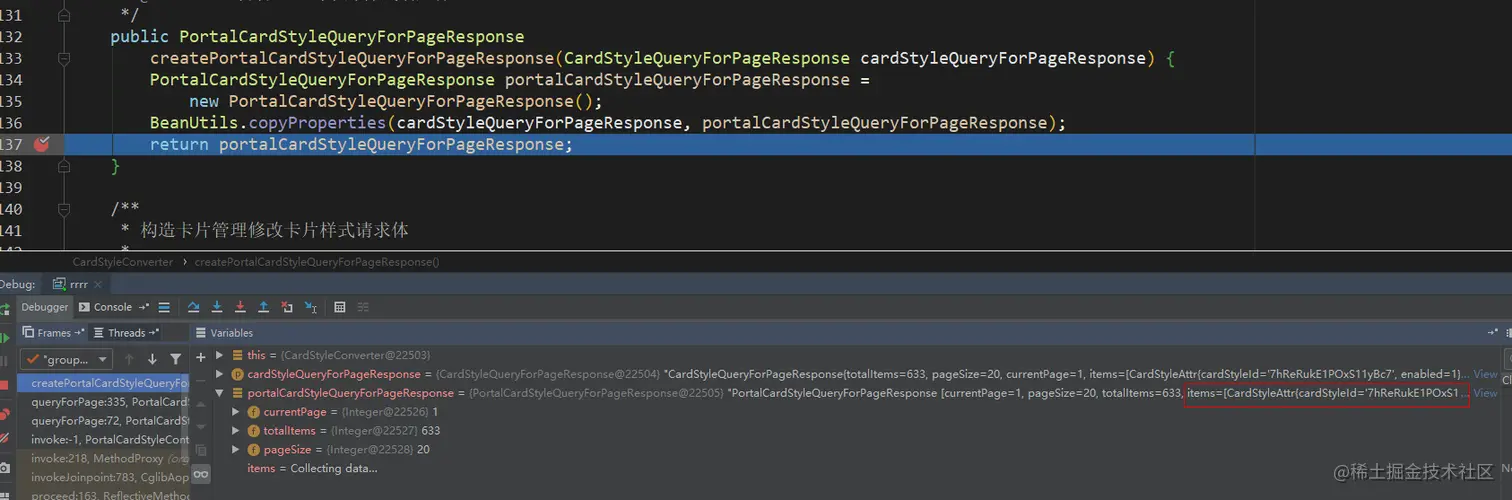Viewport: 1512px width, 500px height.
Task: Expand the 'this' variable node
Action: (220, 355)
